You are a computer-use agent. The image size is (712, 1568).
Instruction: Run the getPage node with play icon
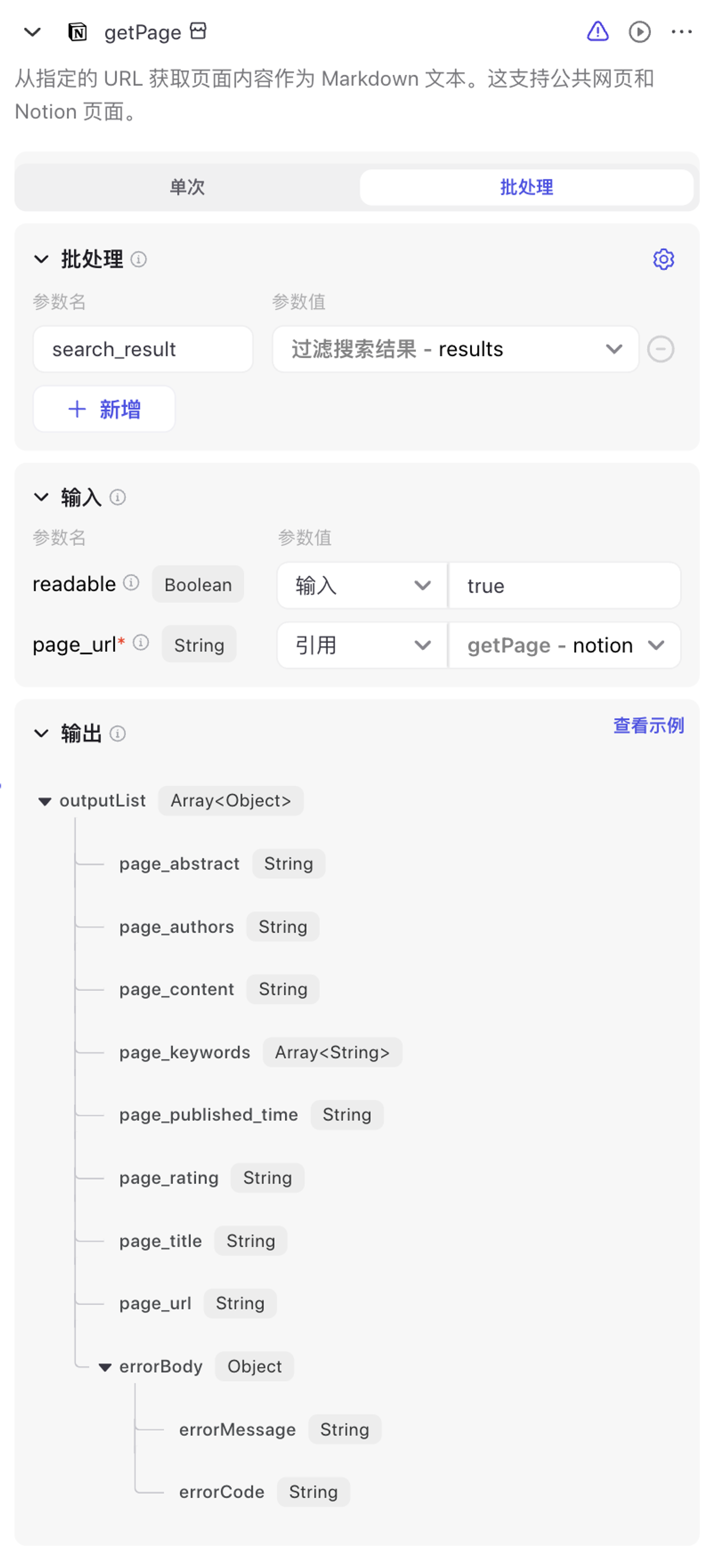click(x=639, y=32)
